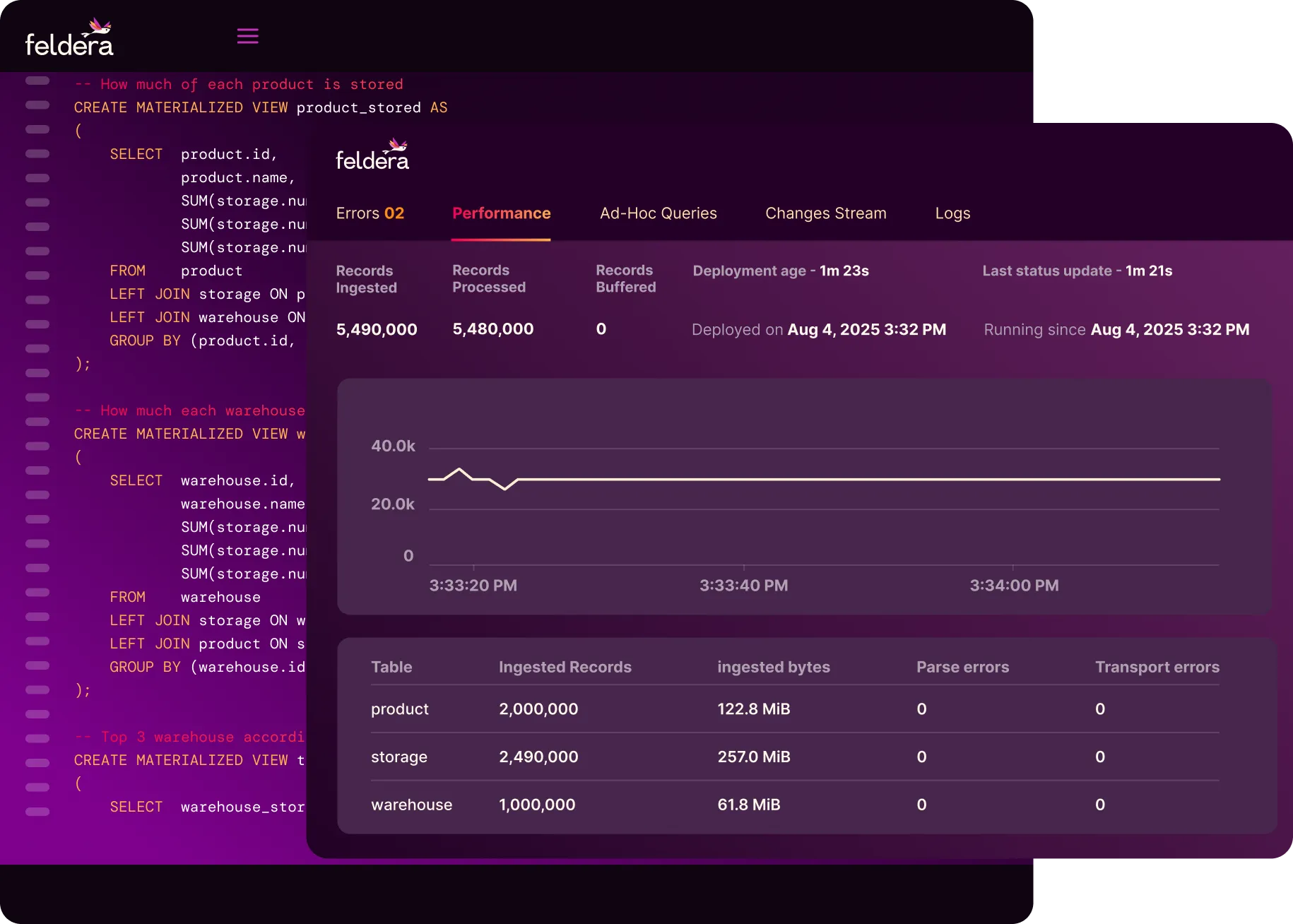
Task: Open the Errors 02 tab
Action: coord(370,213)
